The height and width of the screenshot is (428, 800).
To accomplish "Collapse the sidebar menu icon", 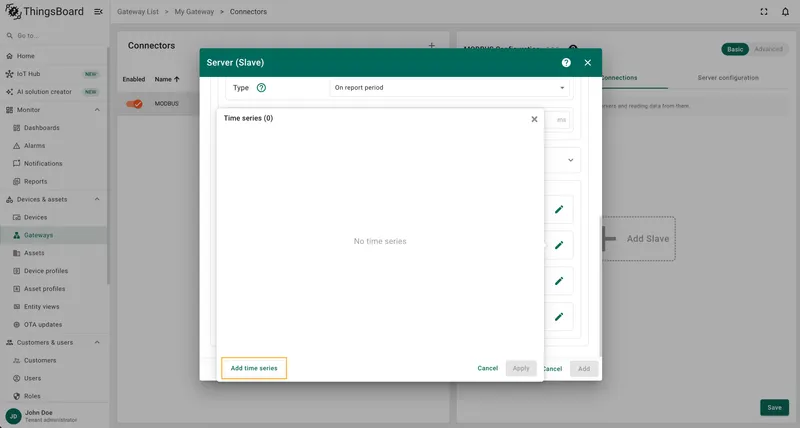I will click(x=98, y=11).
